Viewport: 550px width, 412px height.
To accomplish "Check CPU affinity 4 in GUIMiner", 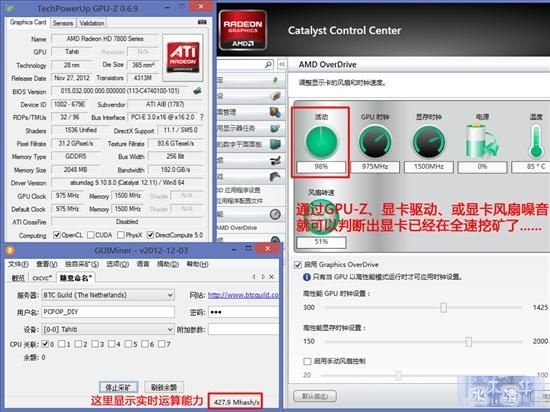I will pyautogui.click(x=112, y=344).
